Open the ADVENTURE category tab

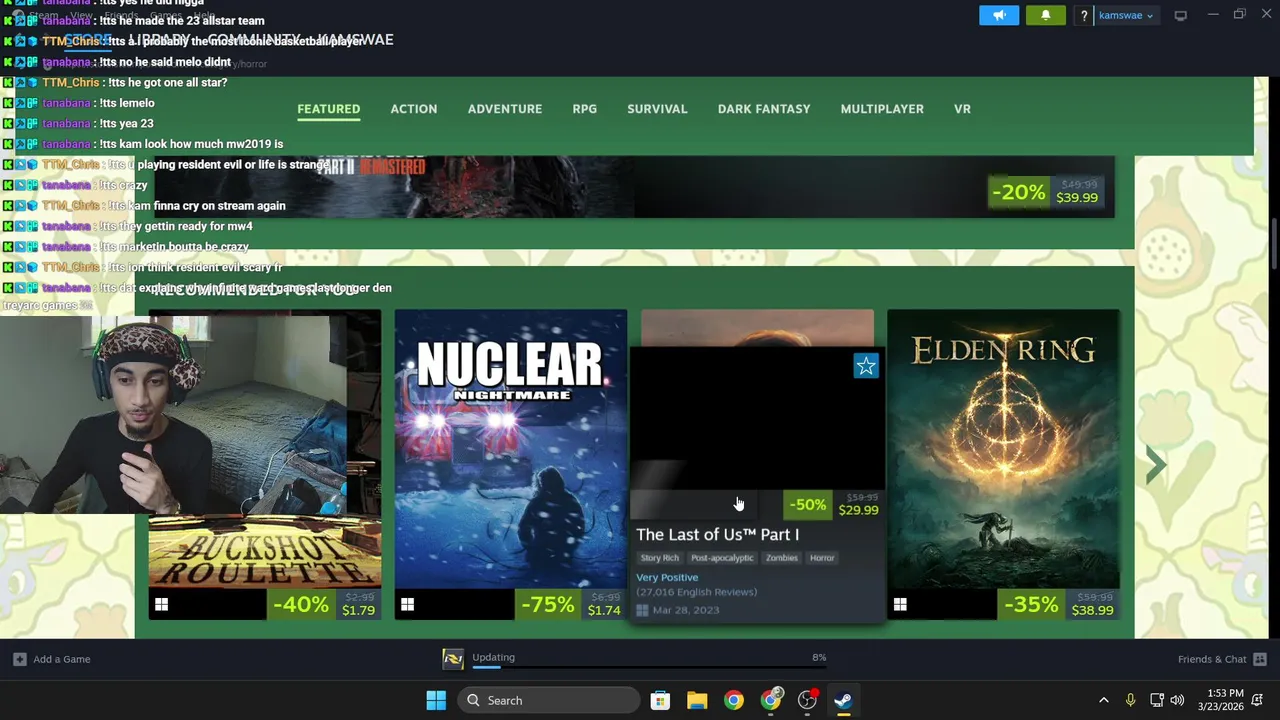pyautogui.click(x=505, y=109)
